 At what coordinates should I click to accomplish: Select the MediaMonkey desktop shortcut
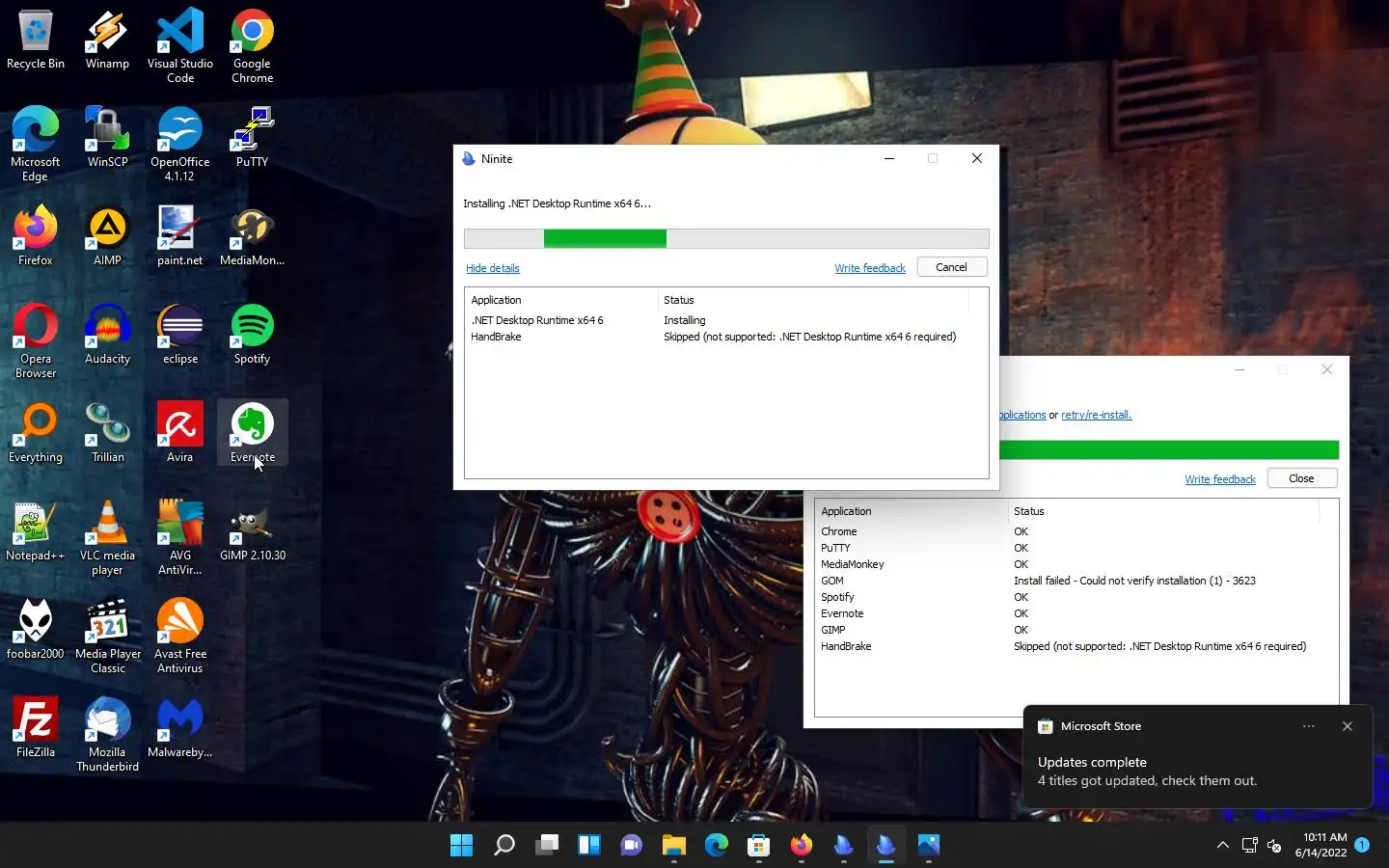252,236
